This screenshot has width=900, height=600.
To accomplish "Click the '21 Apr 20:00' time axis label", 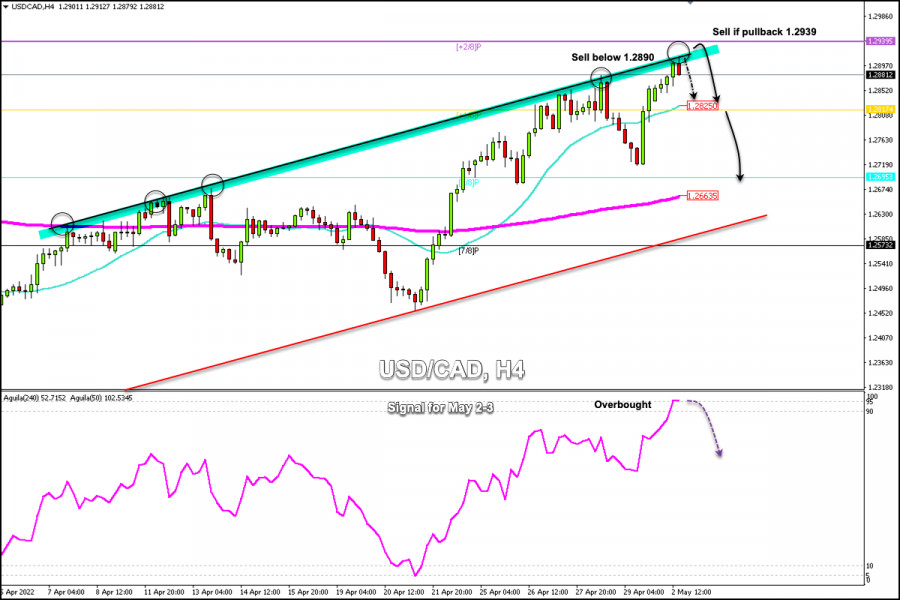I will coord(452,592).
